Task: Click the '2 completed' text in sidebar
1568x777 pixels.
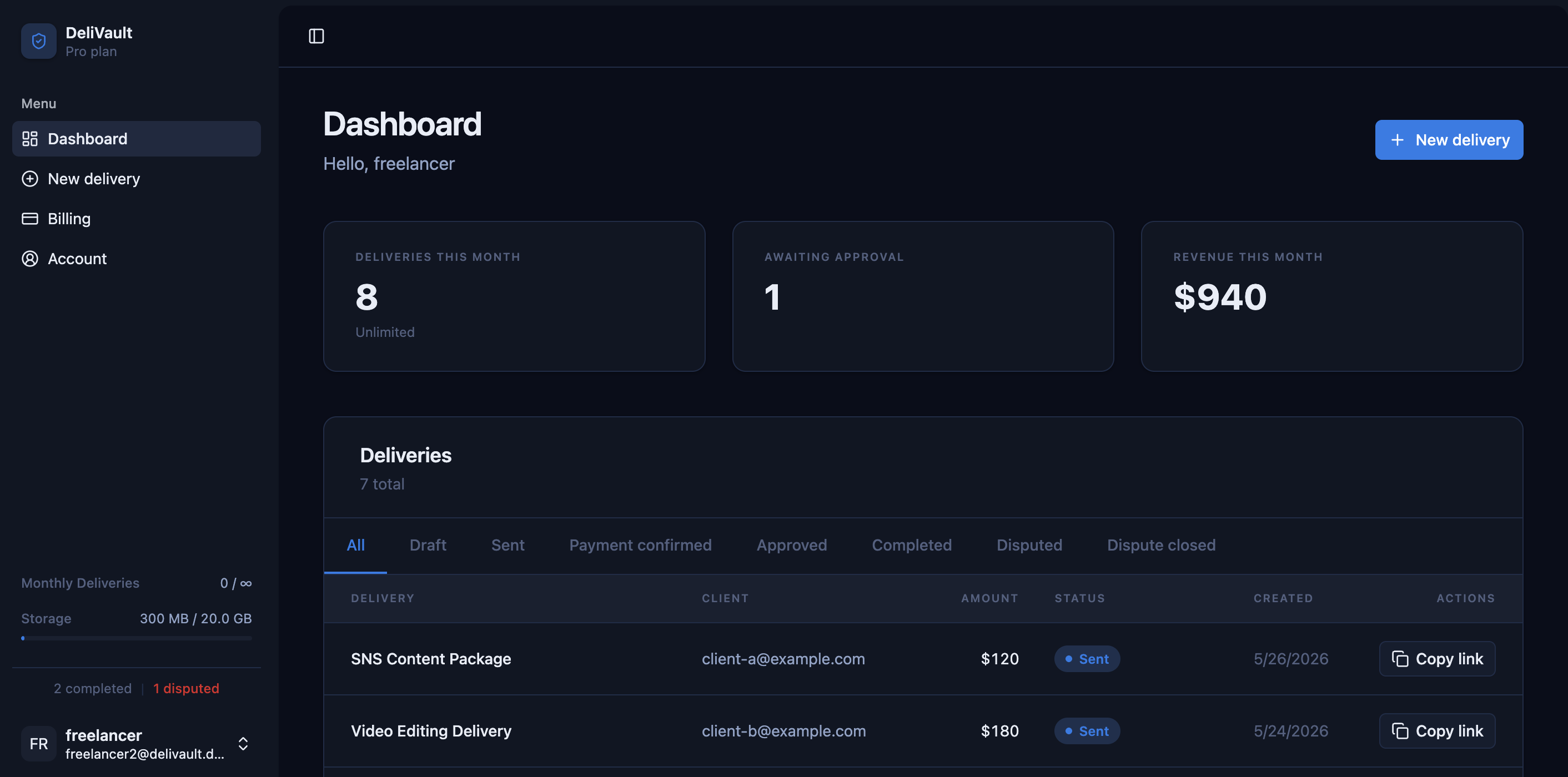Action: click(x=93, y=688)
